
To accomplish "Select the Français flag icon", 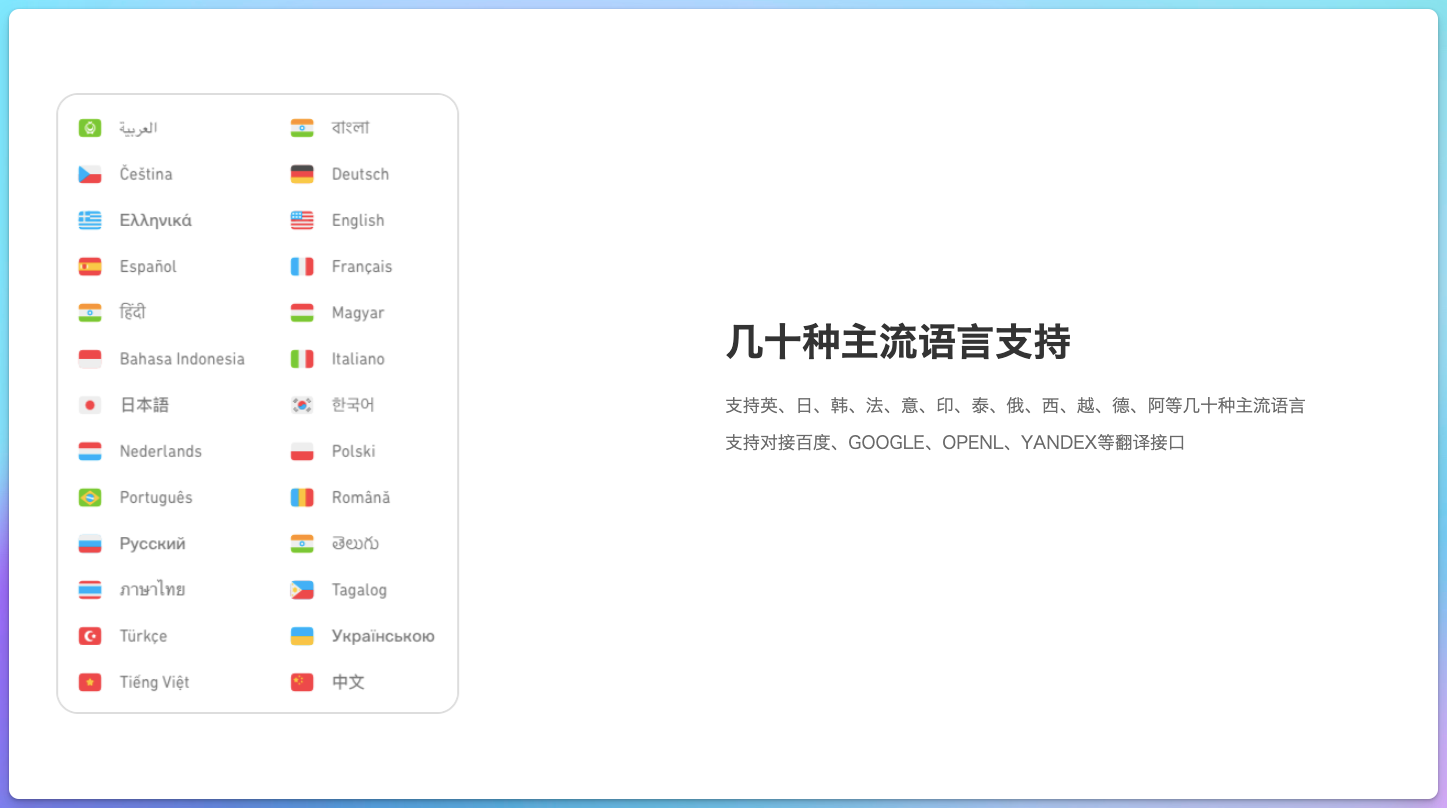I will (x=300, y=266).
